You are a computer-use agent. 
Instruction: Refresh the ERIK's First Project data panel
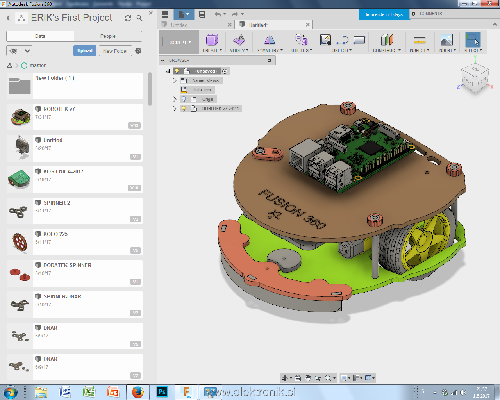pos(128,18)
